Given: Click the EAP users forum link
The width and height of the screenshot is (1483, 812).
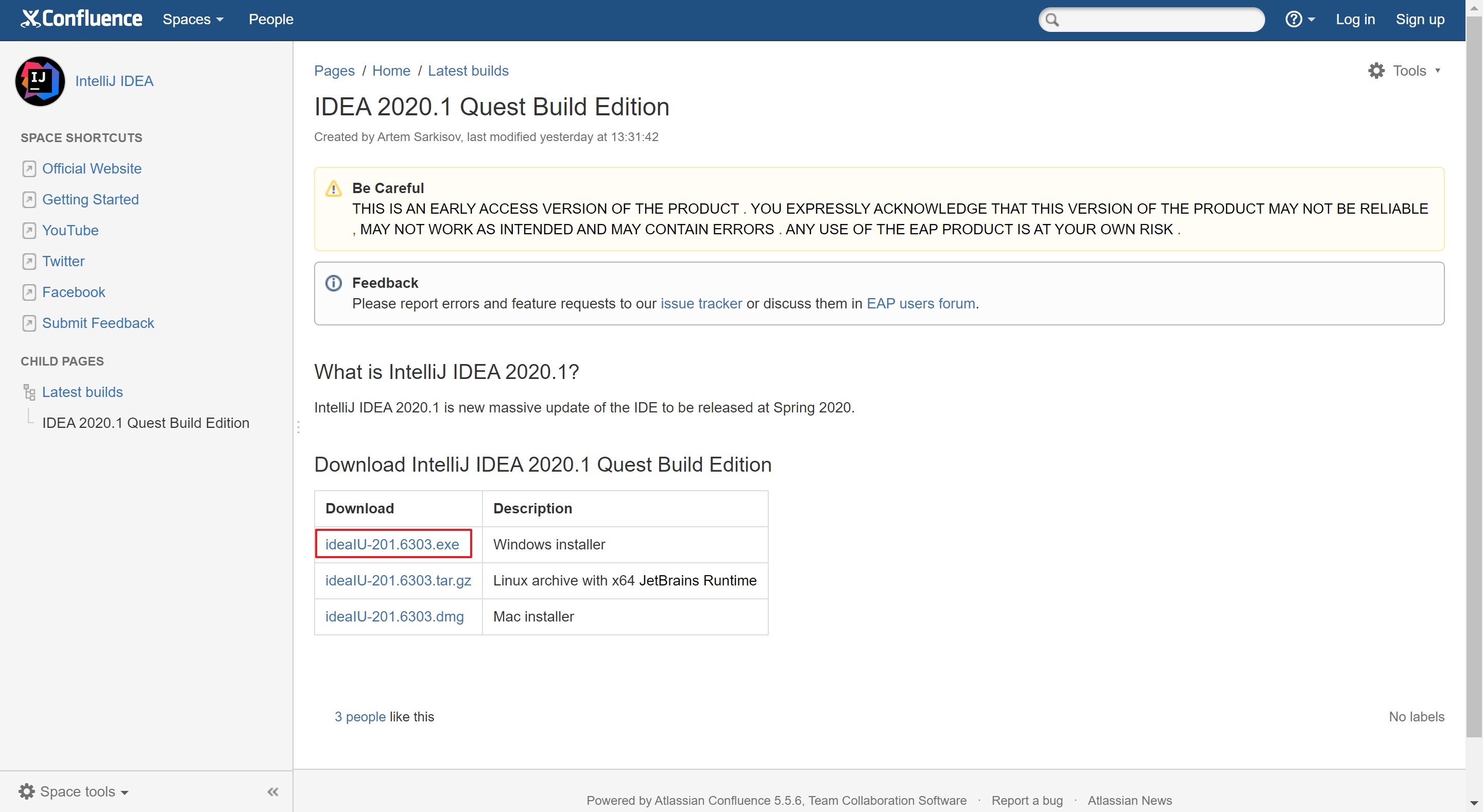Looking at the screenshot, I should coord(920,303).
